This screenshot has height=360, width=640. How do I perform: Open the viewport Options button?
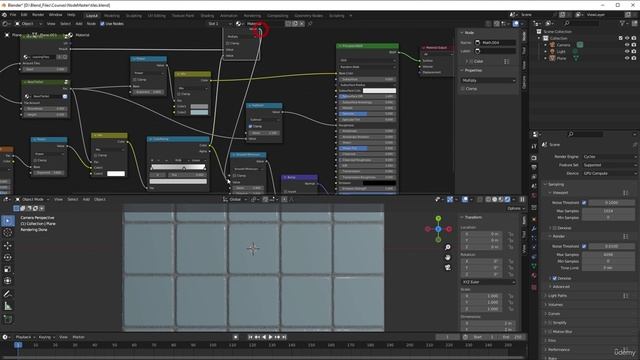(x=516, y=208)
